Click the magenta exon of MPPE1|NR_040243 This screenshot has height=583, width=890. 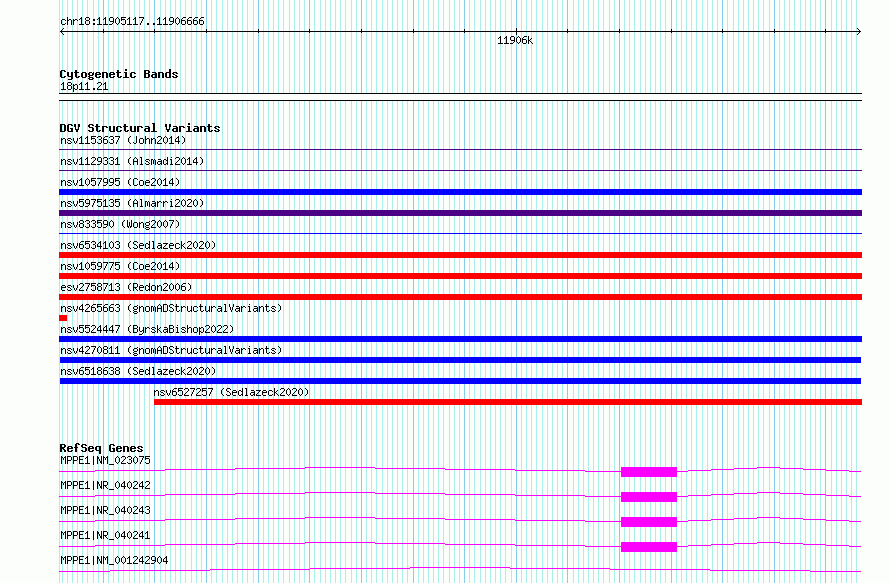click(649, 522)
